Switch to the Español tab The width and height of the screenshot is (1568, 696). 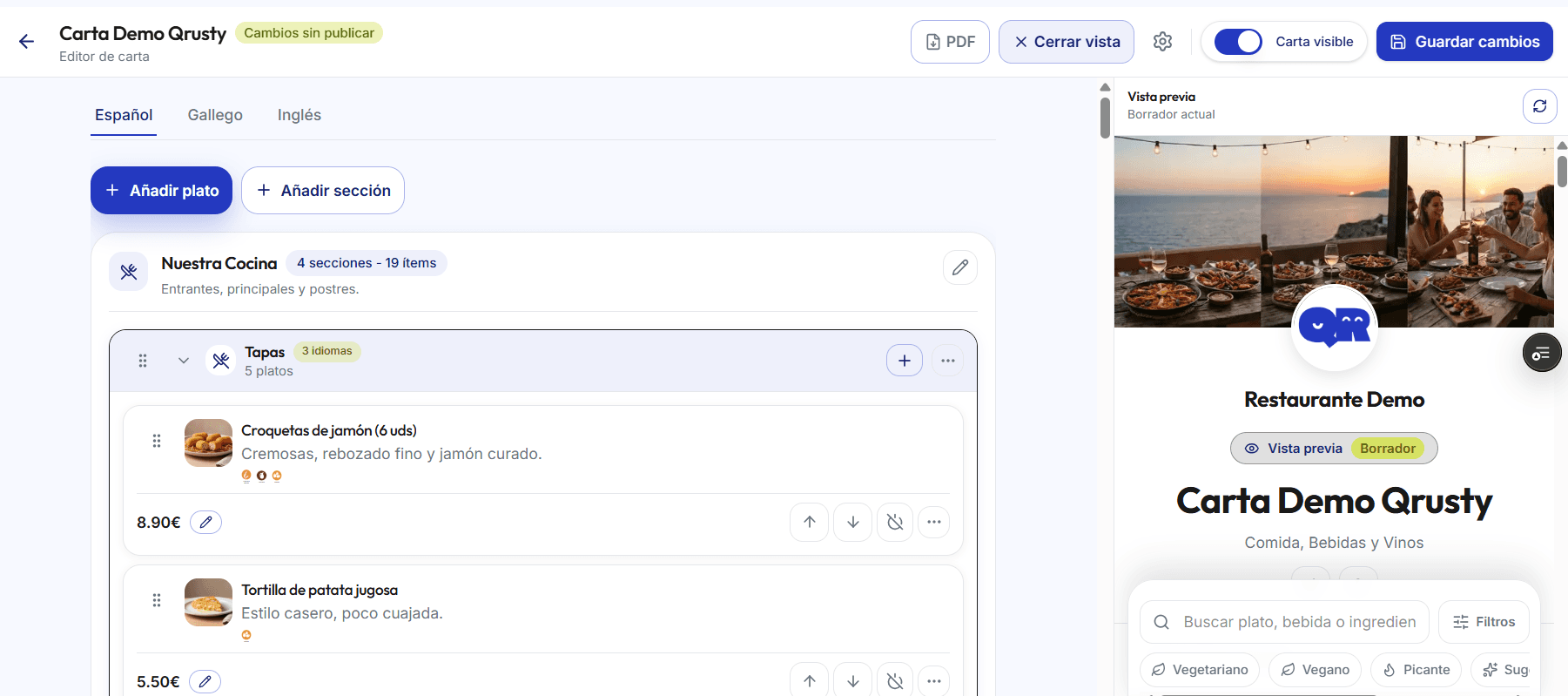pyautogui.click(x=124, y=115)
